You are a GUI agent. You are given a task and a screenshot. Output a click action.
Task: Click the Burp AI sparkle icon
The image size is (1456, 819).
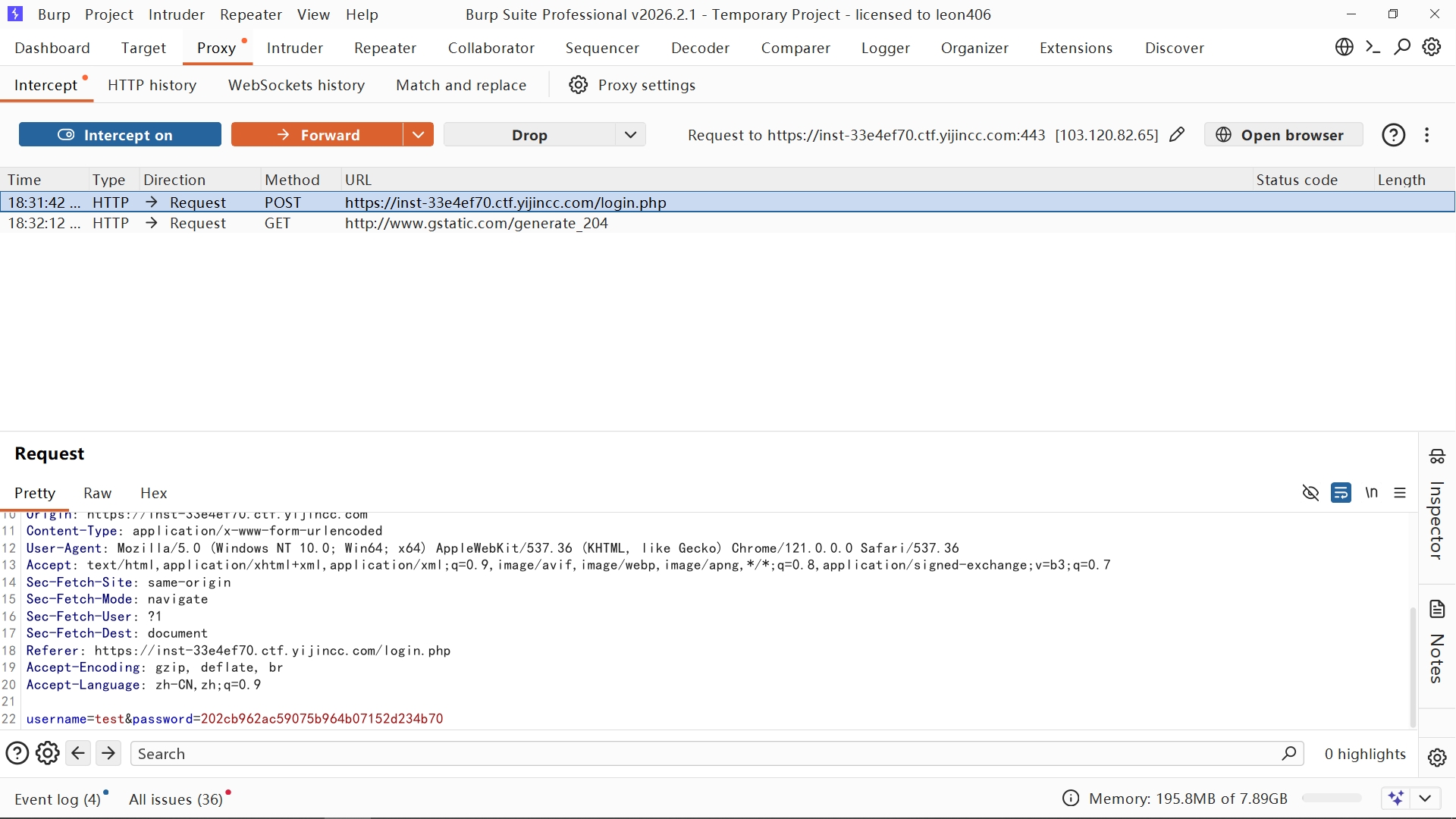pos(1396,799)
